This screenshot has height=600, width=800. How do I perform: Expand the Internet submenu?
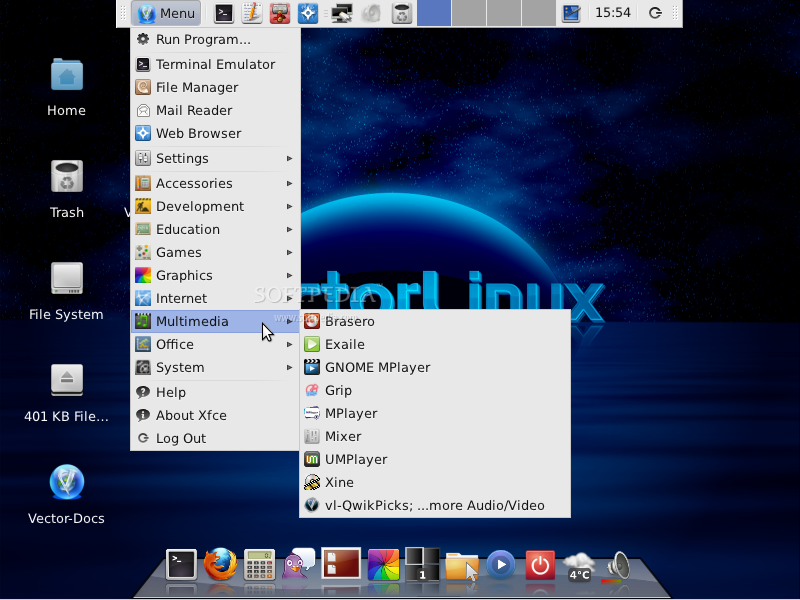182,298
